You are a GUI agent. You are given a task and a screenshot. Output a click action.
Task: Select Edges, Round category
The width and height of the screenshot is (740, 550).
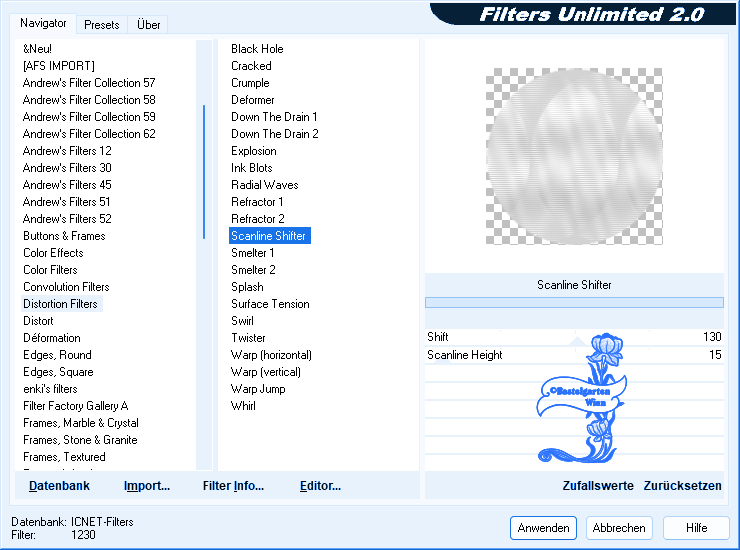click(58, 355)
